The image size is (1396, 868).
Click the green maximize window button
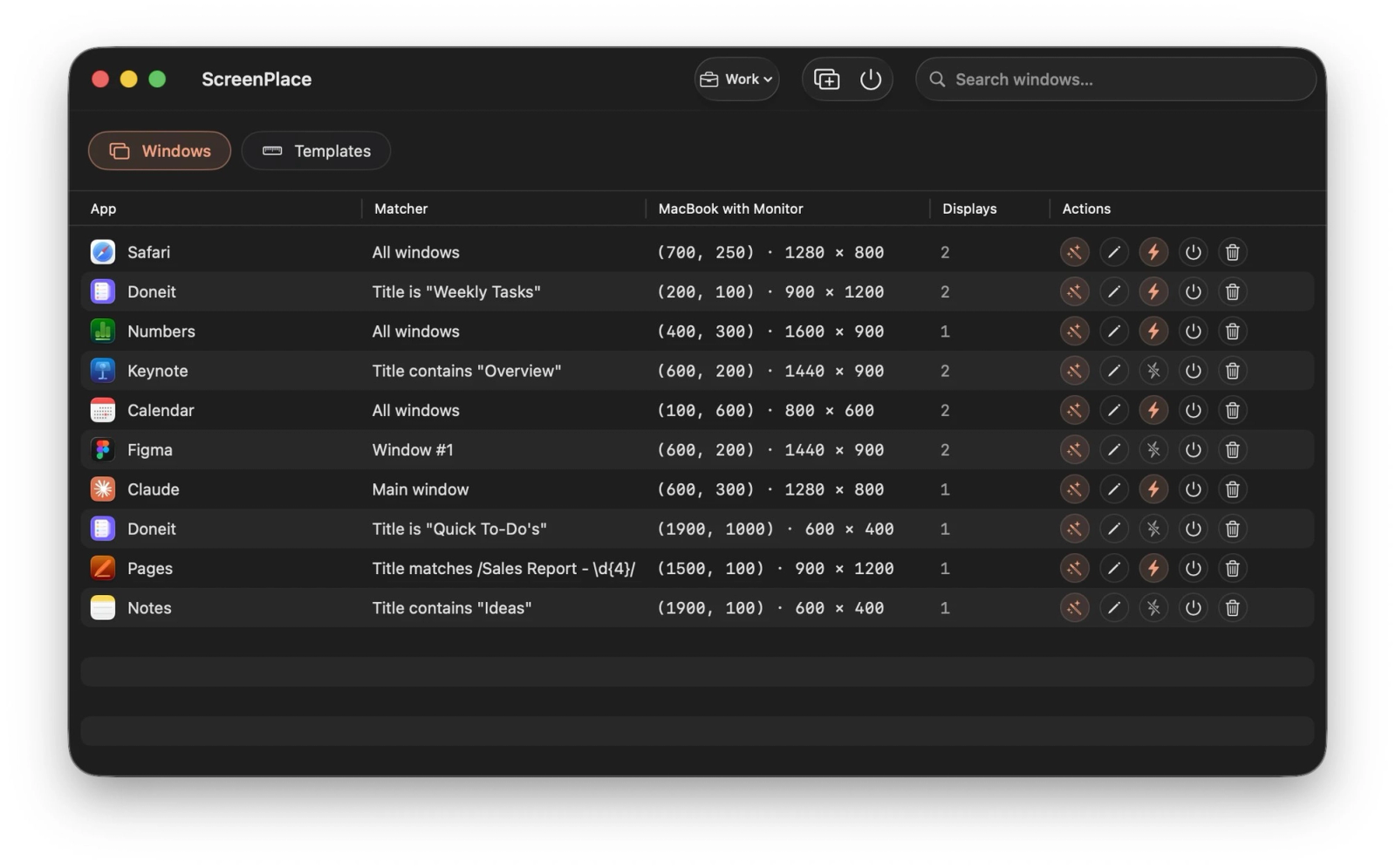coord(157,79)
